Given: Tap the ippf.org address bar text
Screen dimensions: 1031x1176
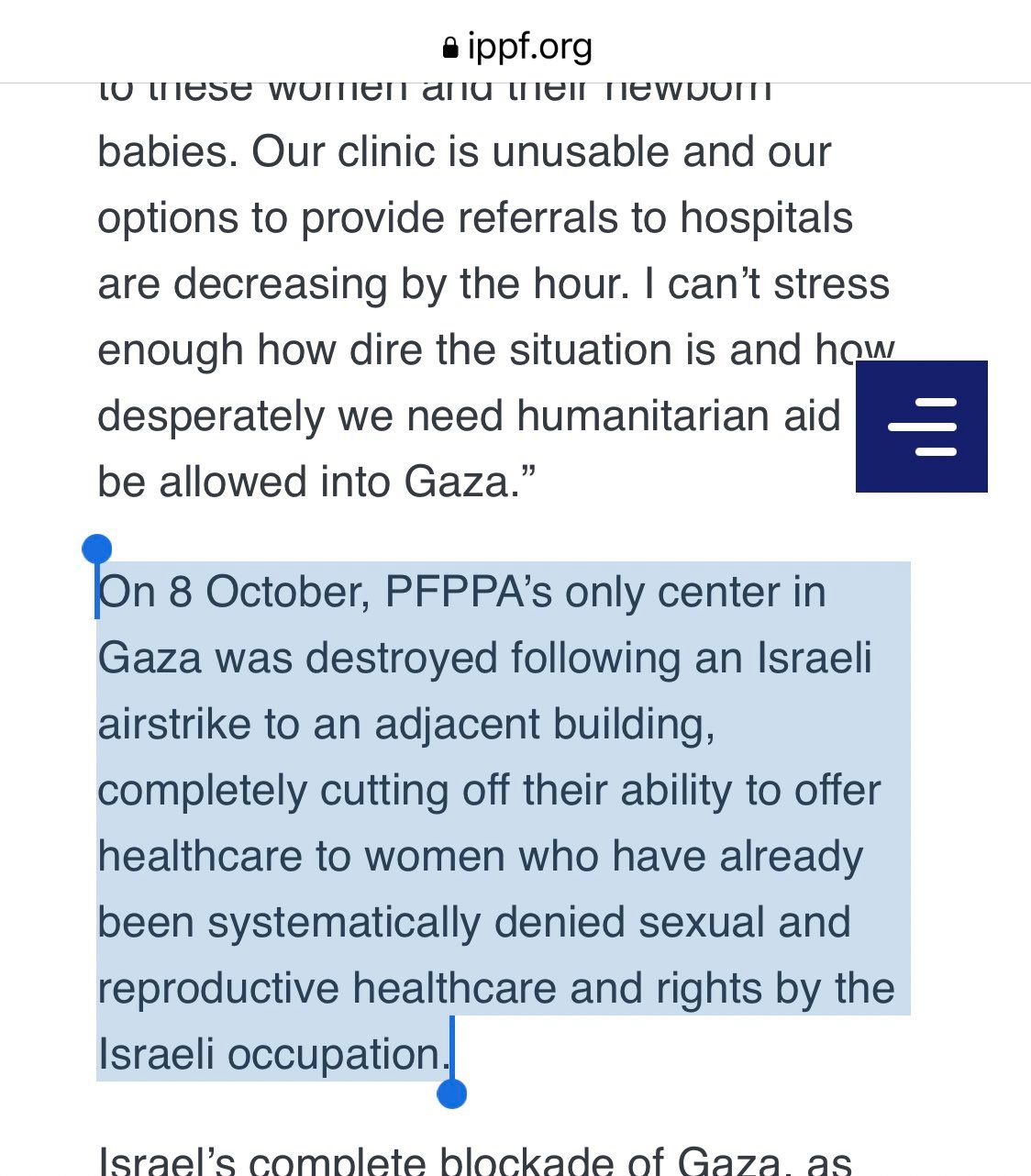Looking at the screenshot, I should pos(529,46).
